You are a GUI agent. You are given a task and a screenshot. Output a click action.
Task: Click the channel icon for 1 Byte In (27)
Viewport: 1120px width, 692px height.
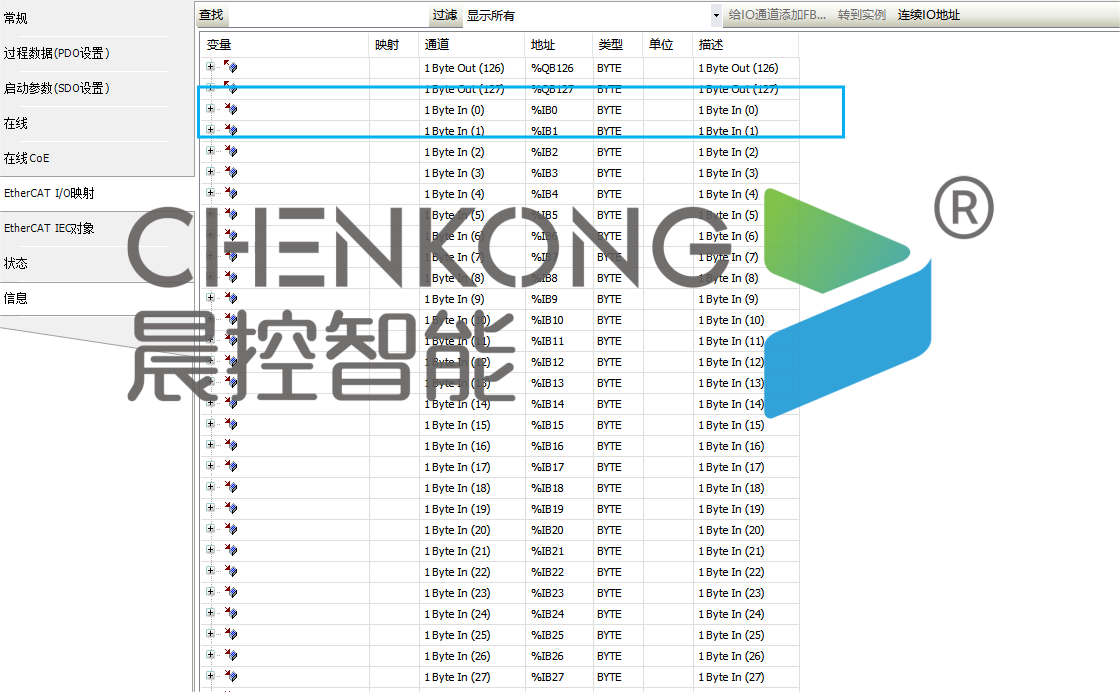click(x=231, y=676)
